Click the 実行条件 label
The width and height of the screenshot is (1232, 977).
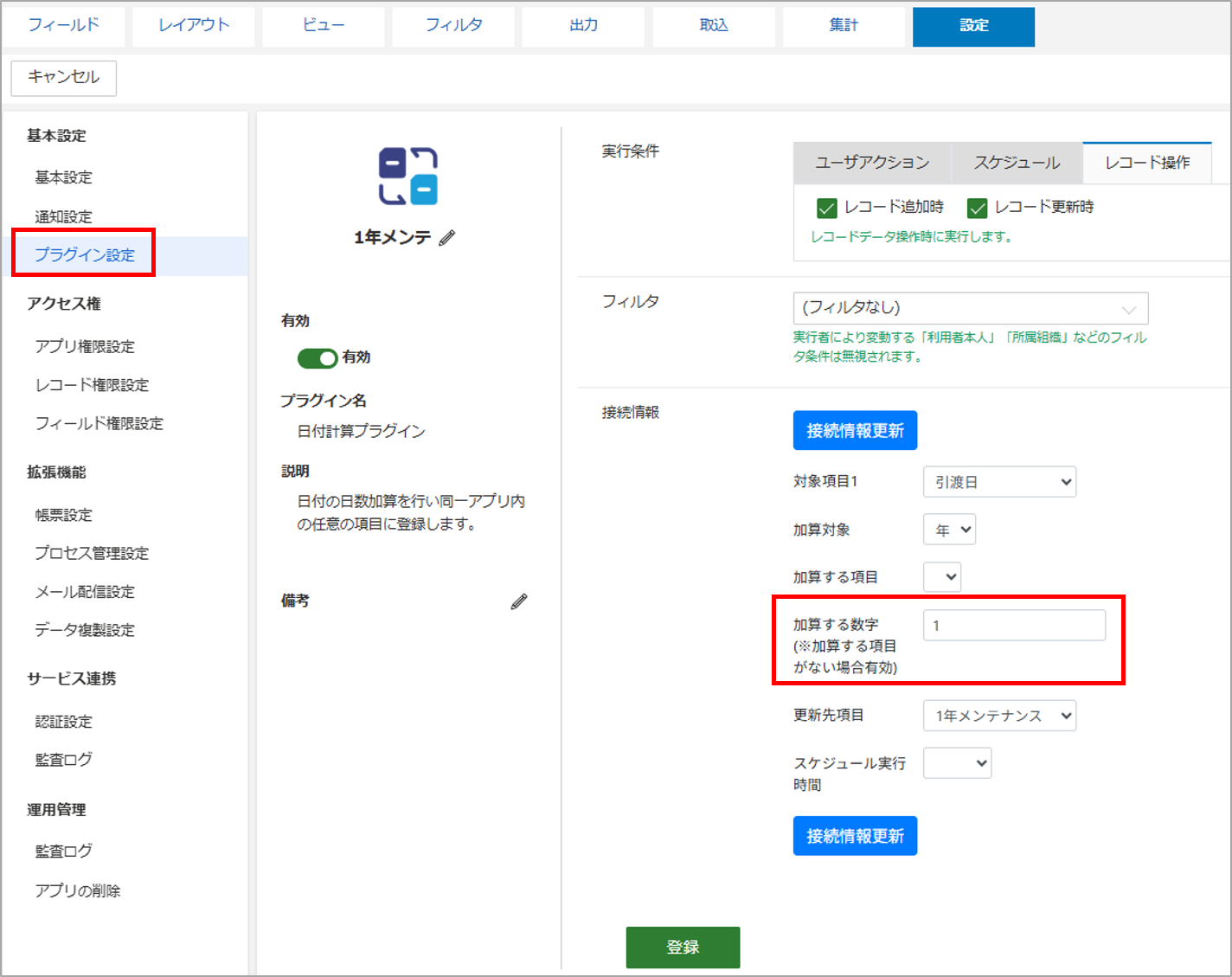[x=631, y=151]
